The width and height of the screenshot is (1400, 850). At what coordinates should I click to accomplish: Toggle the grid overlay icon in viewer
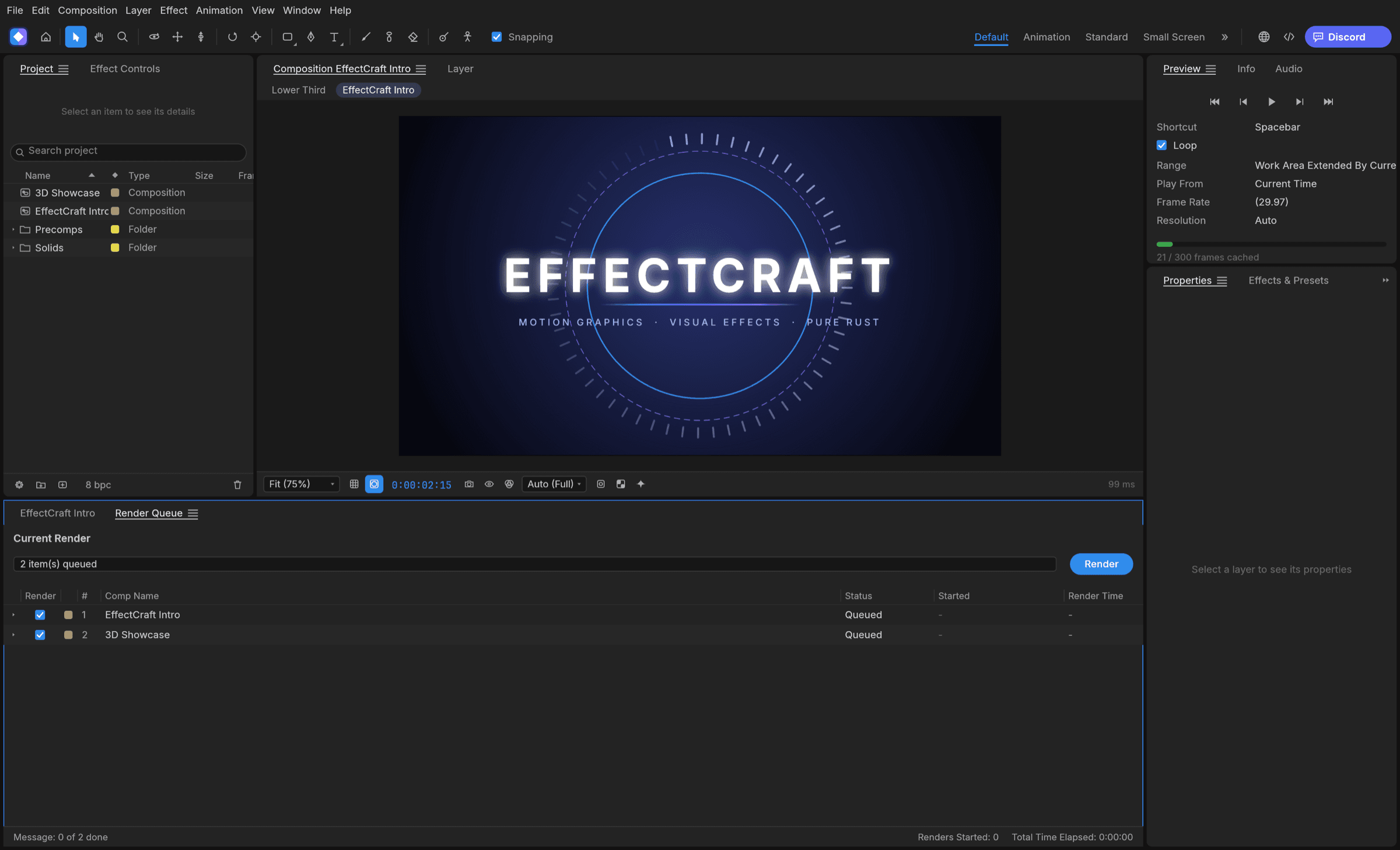coord(354,484)
